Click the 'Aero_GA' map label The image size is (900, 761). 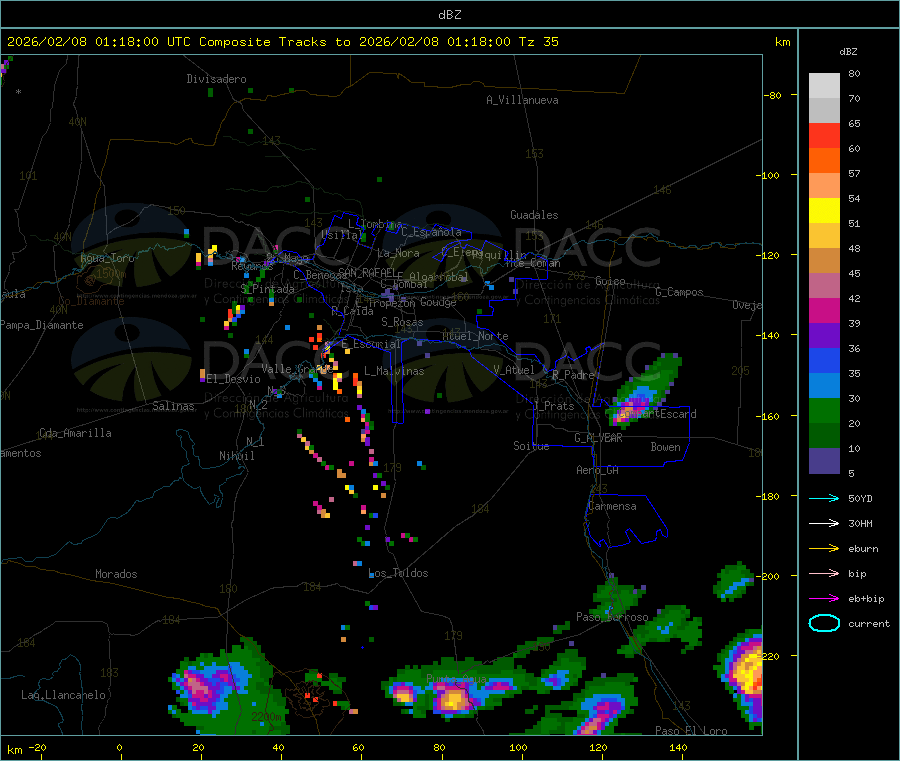pos(597,470)
